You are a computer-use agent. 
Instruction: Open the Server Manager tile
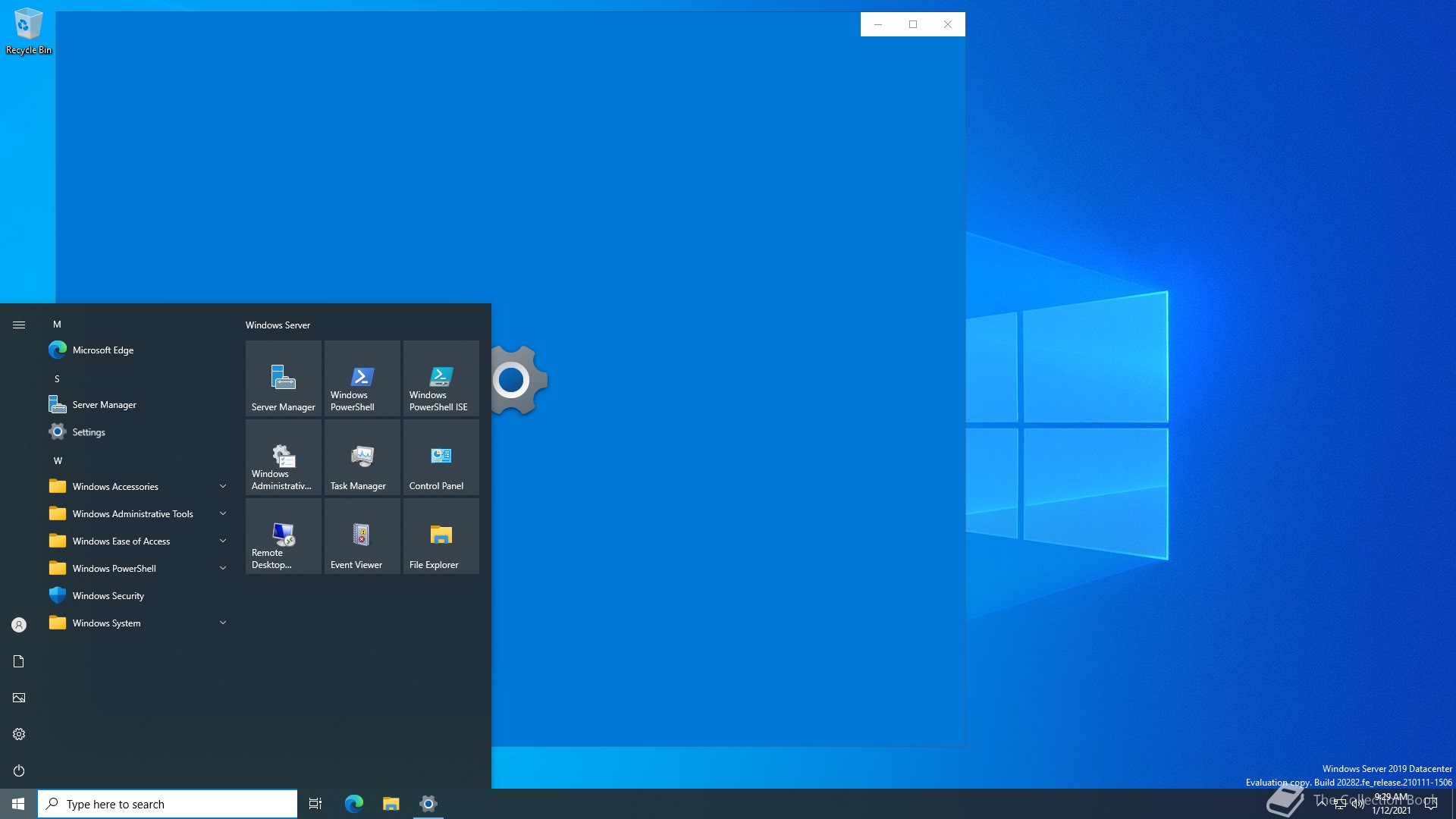coord(284,378)
